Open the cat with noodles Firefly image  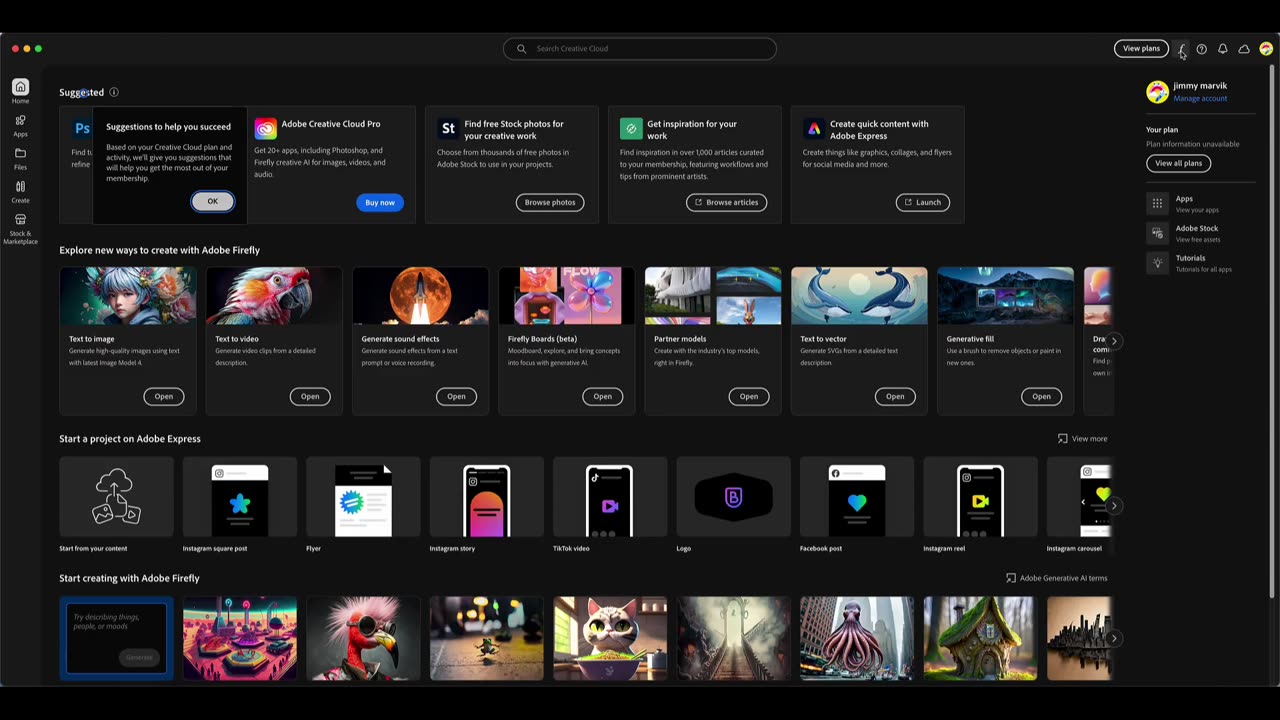[610, 638]
